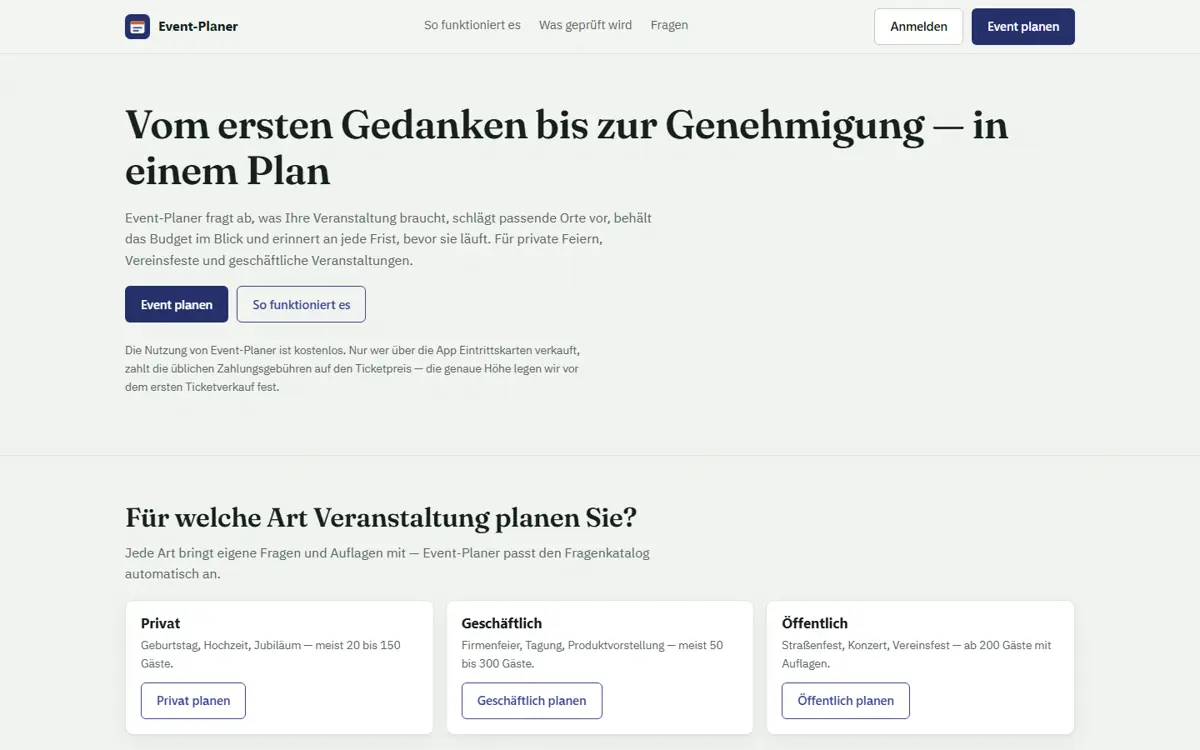Click the hero "Event planen" button

176,304
